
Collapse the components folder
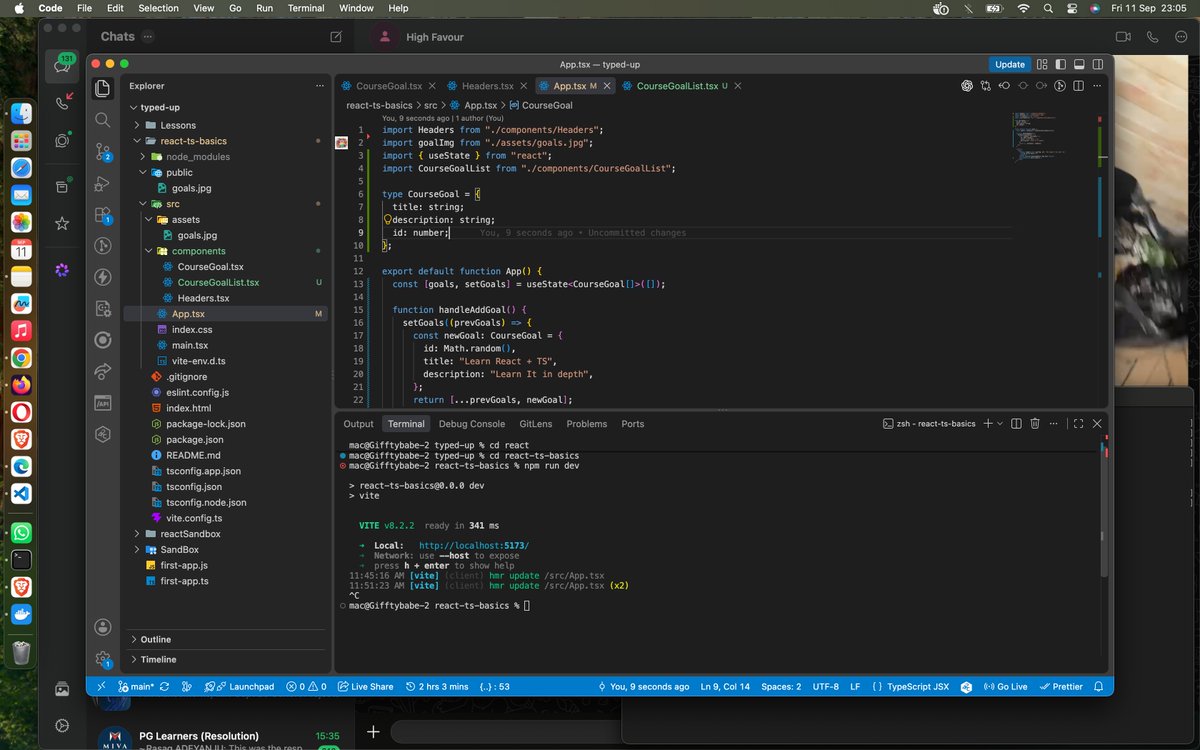[225, 251]
